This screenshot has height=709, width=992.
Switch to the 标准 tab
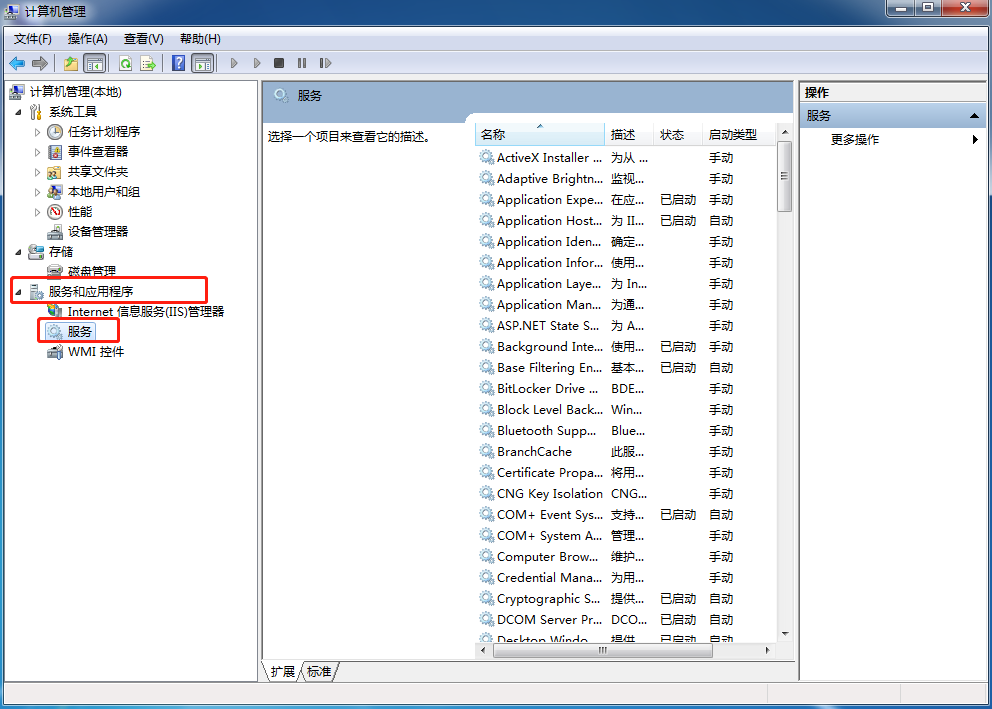coord(319,672)
